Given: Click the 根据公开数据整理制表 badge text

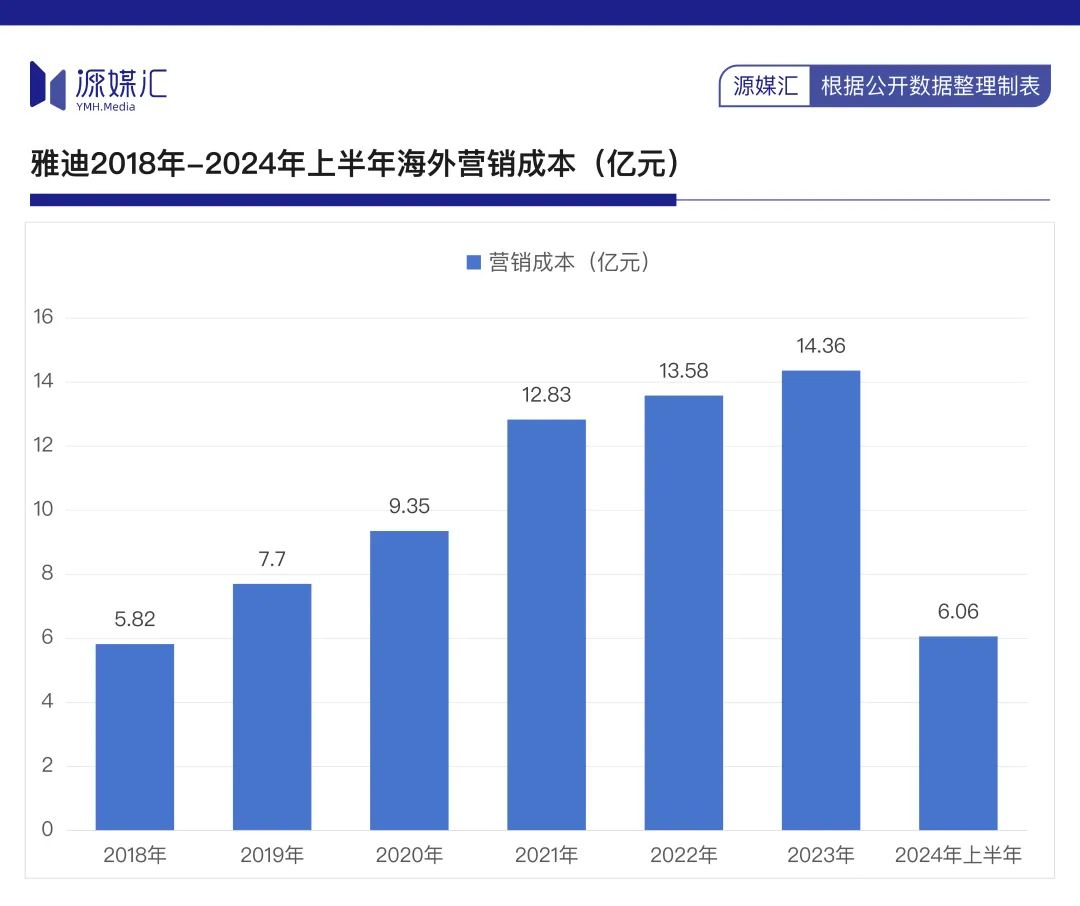Looking at the screenshot, I should pos(930,86).
